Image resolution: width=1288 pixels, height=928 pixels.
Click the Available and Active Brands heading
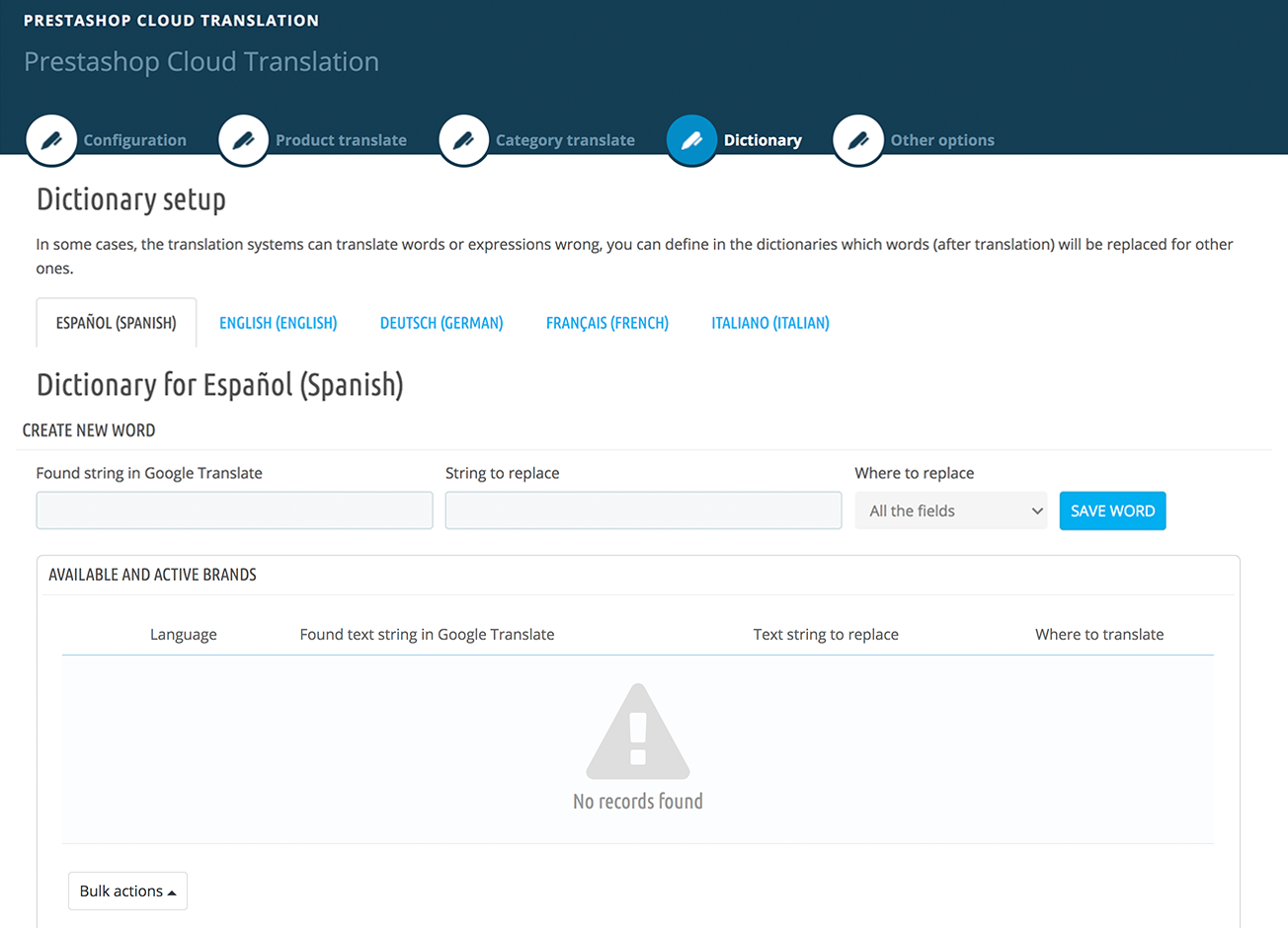[152, 575]
